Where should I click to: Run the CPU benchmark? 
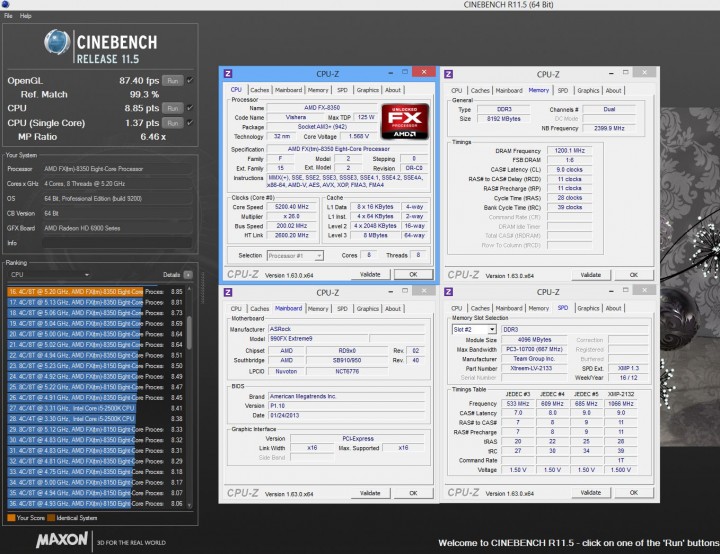173,108
